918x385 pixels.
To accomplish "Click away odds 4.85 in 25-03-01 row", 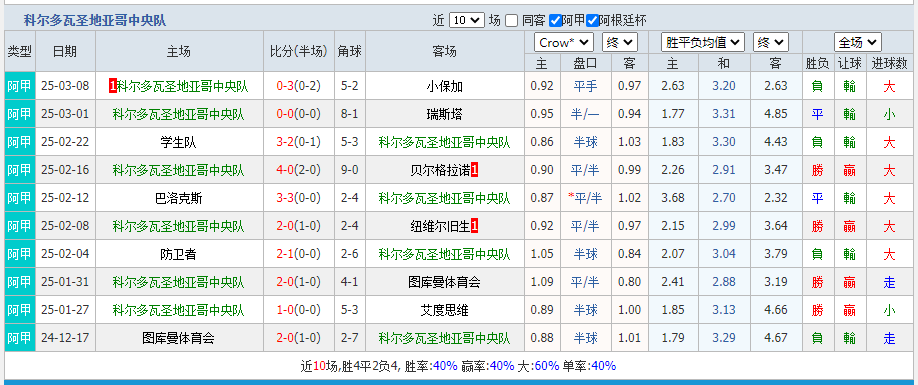I will point(776,114).
